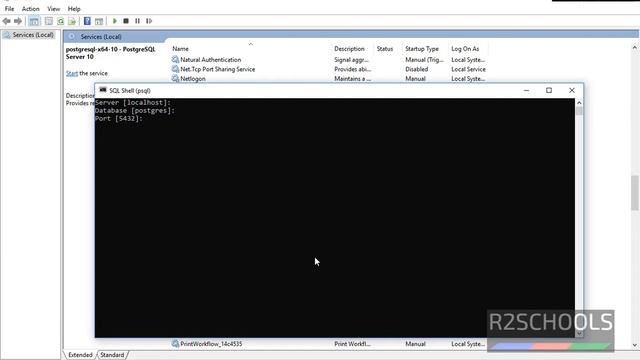Open Help via blue question mark icon

pyautogui.click(x=87, y=21)
